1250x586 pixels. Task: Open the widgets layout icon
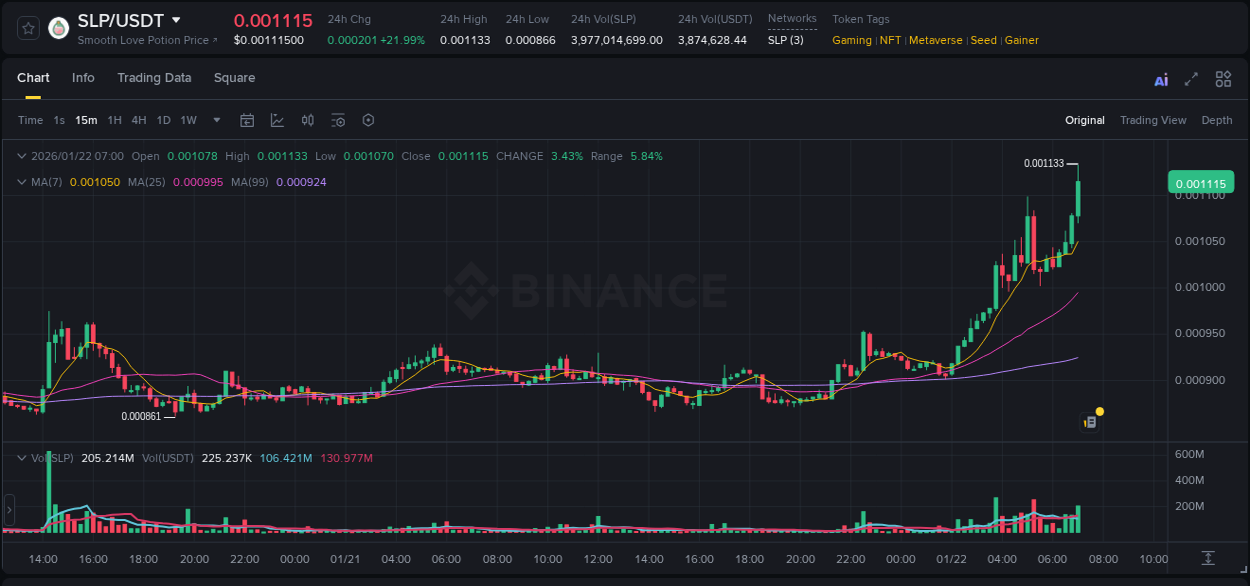pos(1223,79)
